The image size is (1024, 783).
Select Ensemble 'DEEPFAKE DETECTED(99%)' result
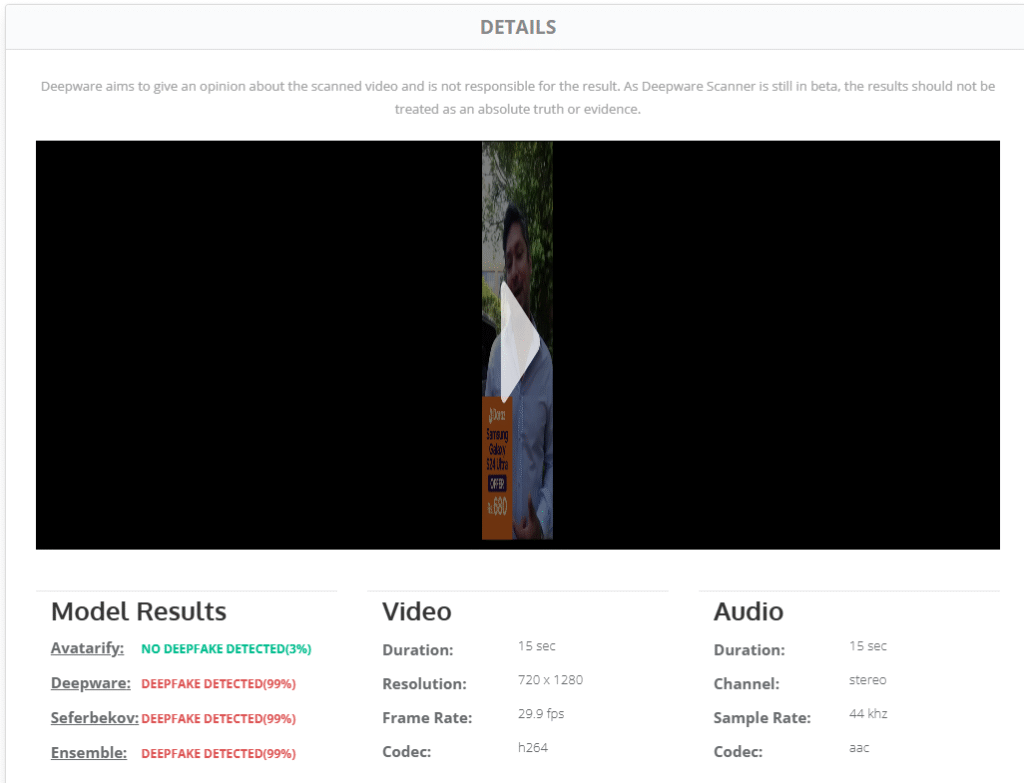pos(219,754)
